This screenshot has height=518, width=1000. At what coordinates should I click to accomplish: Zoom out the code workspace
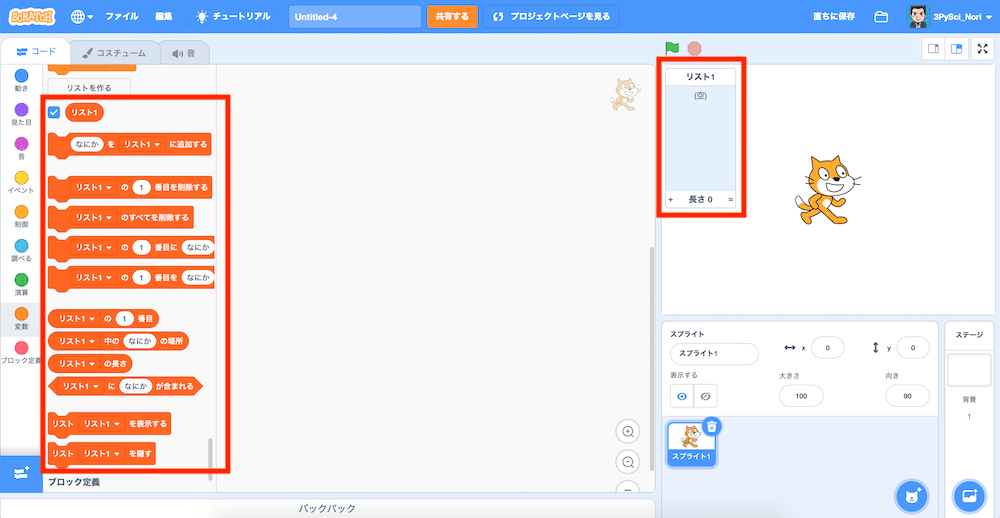pos(628,462)
